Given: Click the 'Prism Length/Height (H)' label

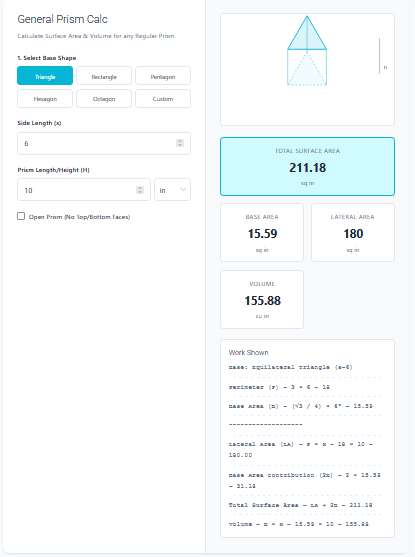Looking at the screenshot, I should (53, 170).
